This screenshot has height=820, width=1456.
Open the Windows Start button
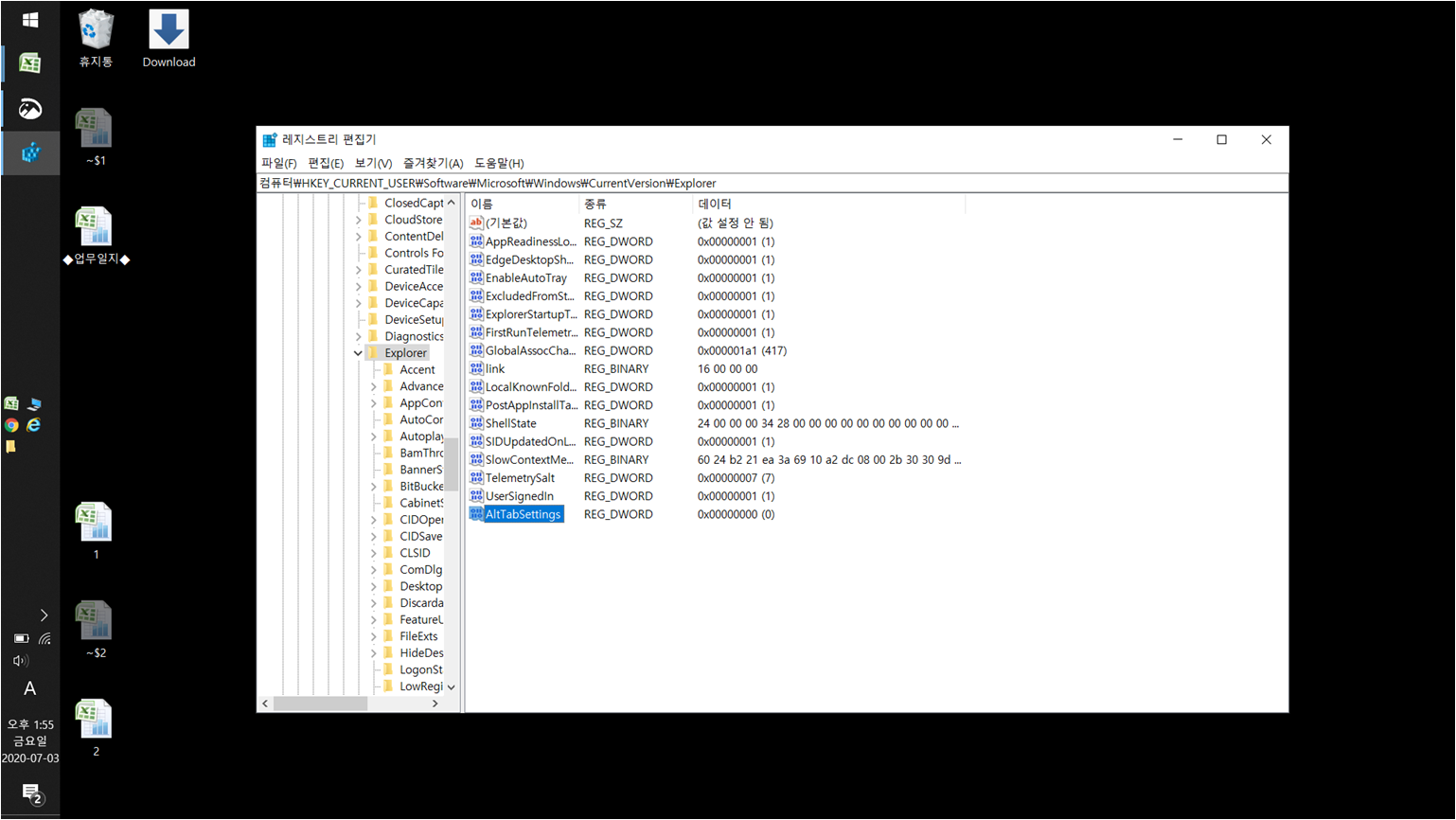coord(30,20)
